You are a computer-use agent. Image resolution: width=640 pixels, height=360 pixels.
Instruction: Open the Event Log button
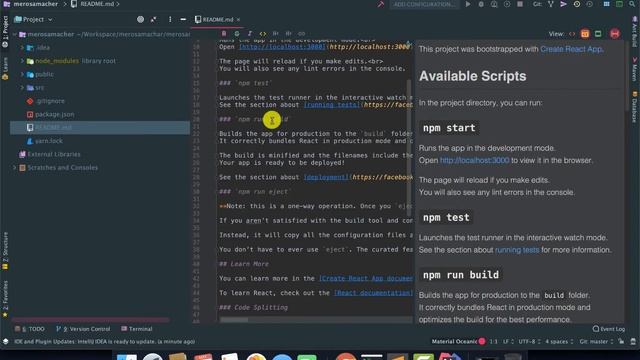[609, 329]
